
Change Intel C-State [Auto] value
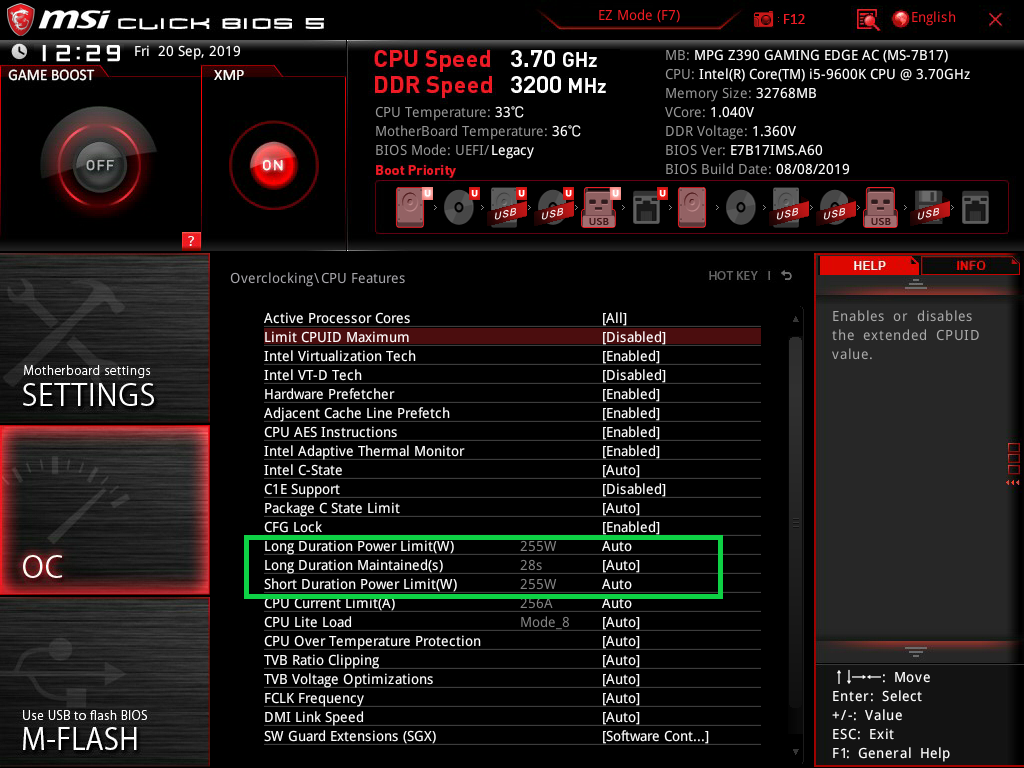512,470
